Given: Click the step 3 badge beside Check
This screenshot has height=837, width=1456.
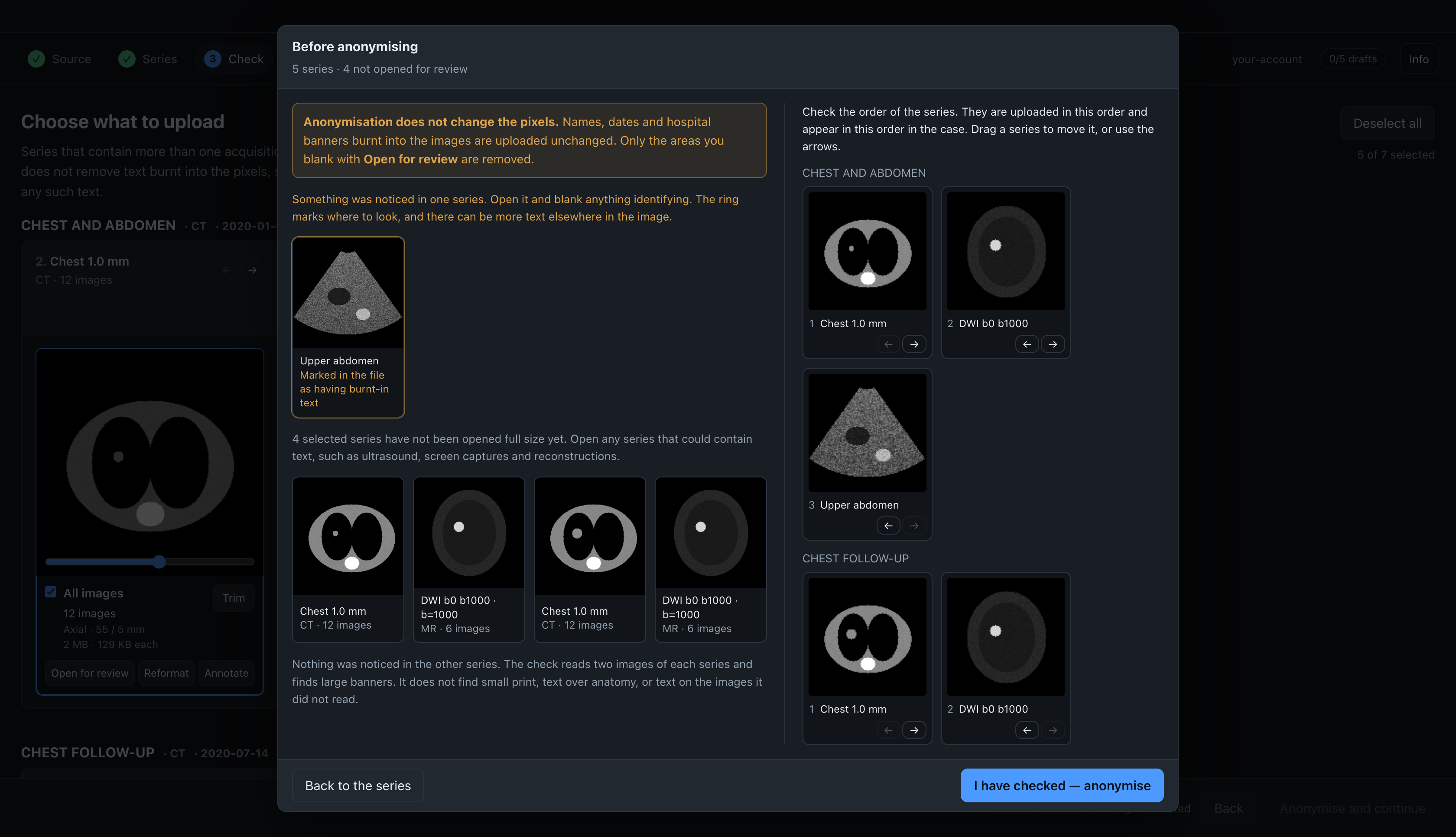Looking at the screenshot, I should [x=213, y=58].
